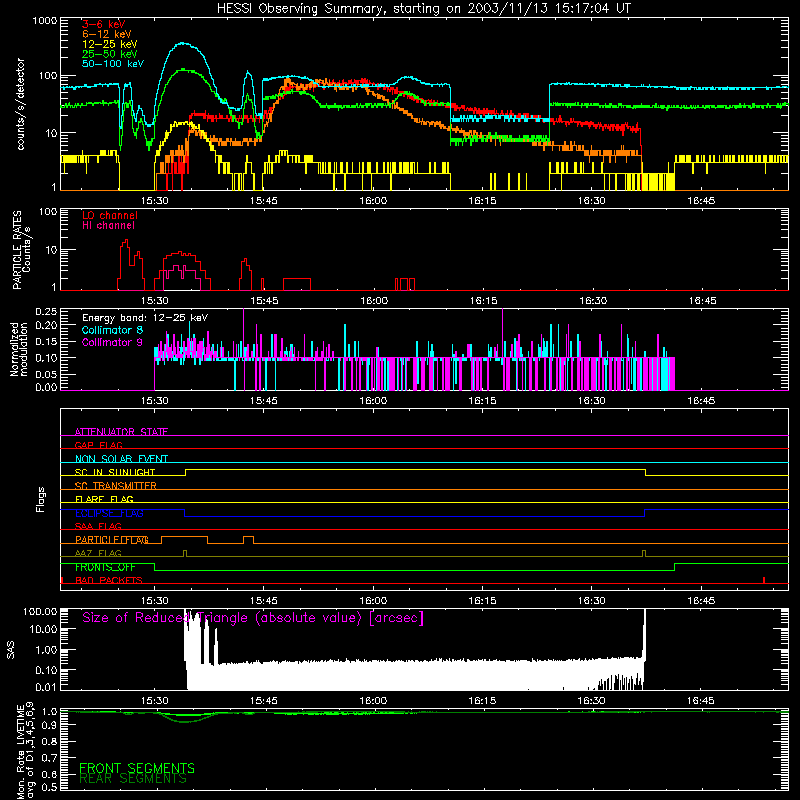Select the Collimator 9 legend label
The width and height of the screenshot is (800, 800).
pos(112,342)
